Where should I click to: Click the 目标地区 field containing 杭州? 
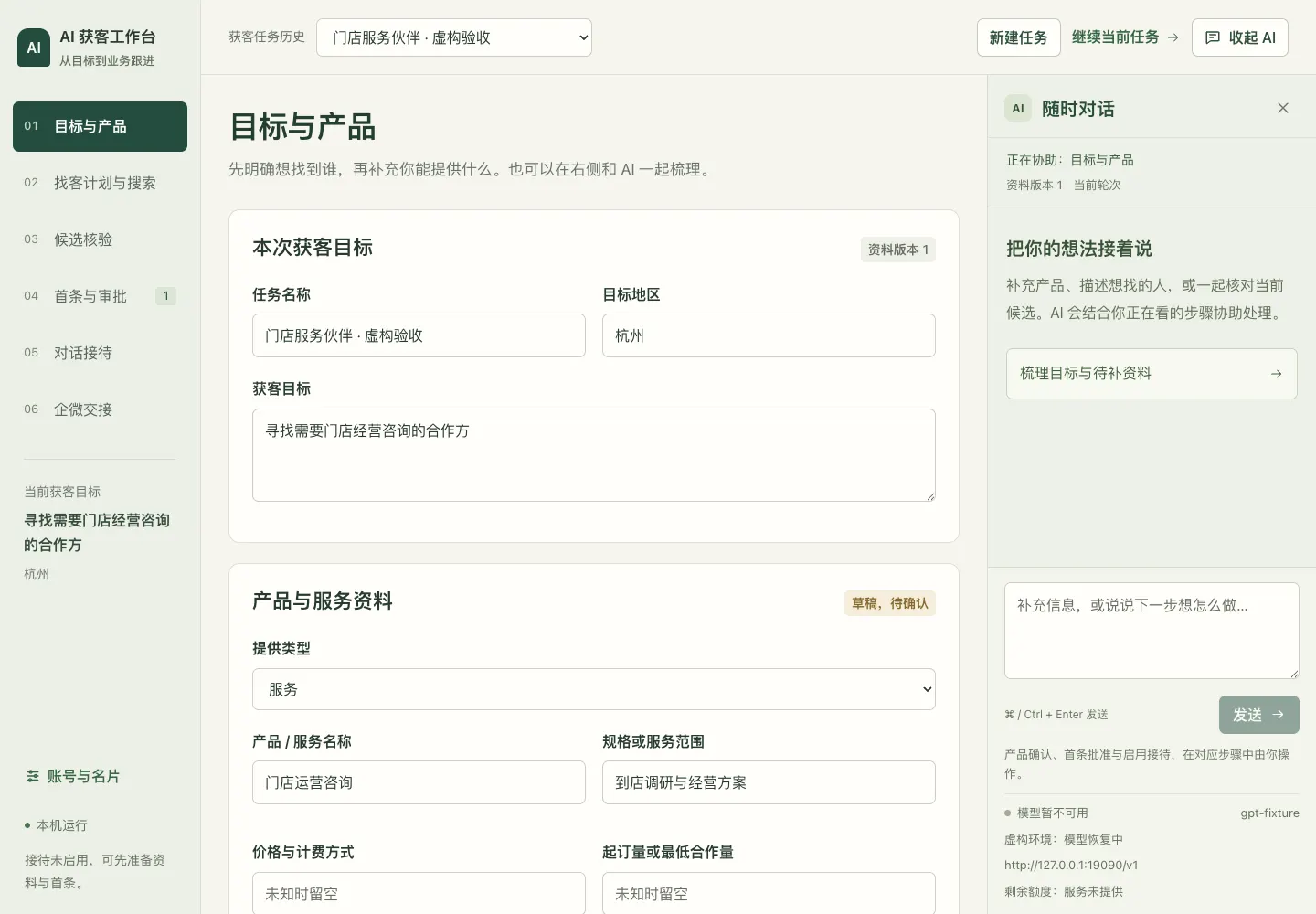pyautogui.click(x=769, y=335)
